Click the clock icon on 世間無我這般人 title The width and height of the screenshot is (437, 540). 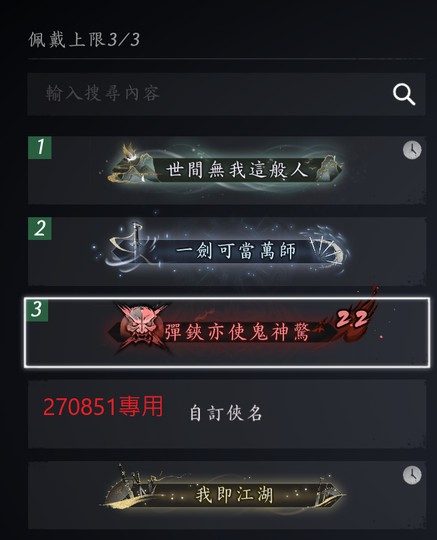point(412,150)
